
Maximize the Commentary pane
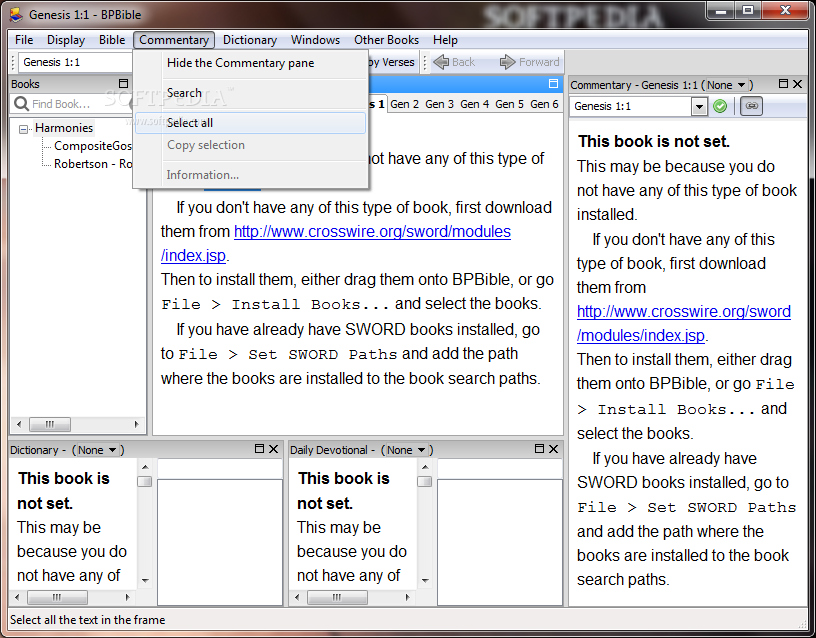pyautogui.click(x=783, y=83)
